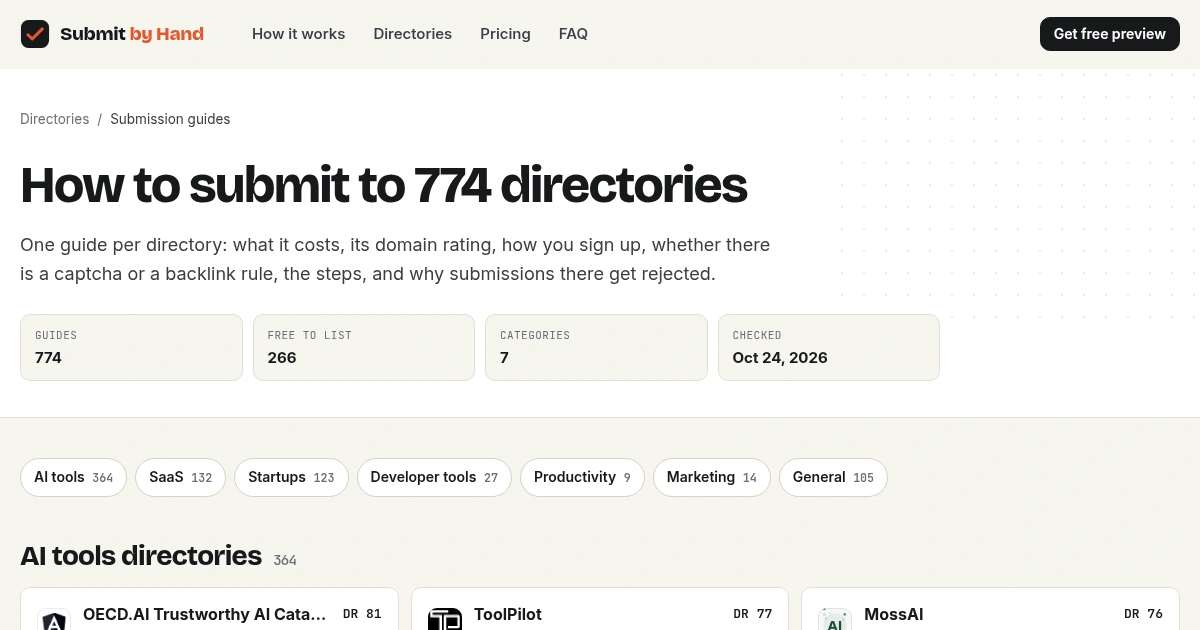Select the Marketing 14 category chip
Viewport: 1200px width, 630px height.
[x=712, y=477]
